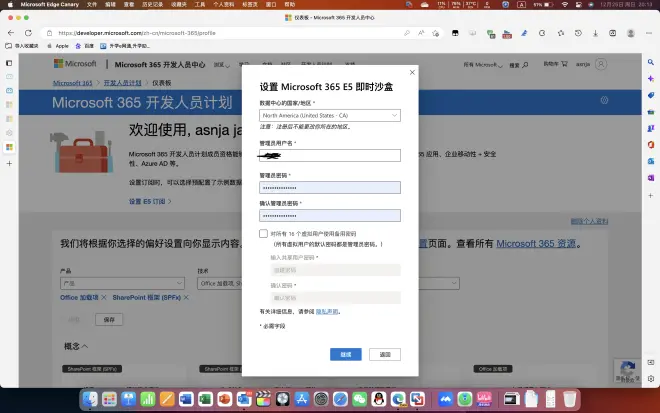Open the 收藏夹 menu in the menu bar
Screen dimensions: 660x413
point(178,5)
